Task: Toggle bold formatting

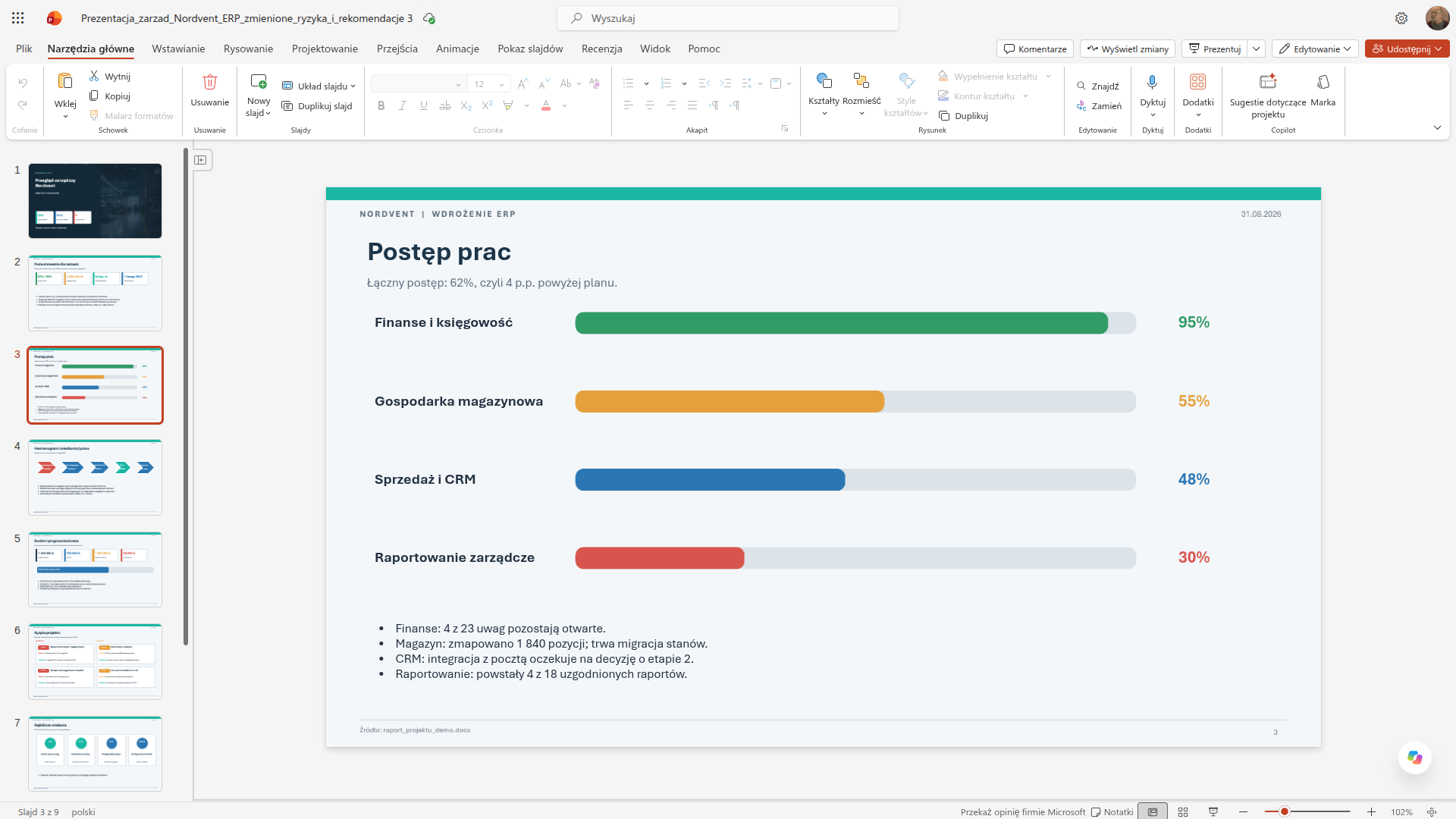Action: tap(381, 105)
